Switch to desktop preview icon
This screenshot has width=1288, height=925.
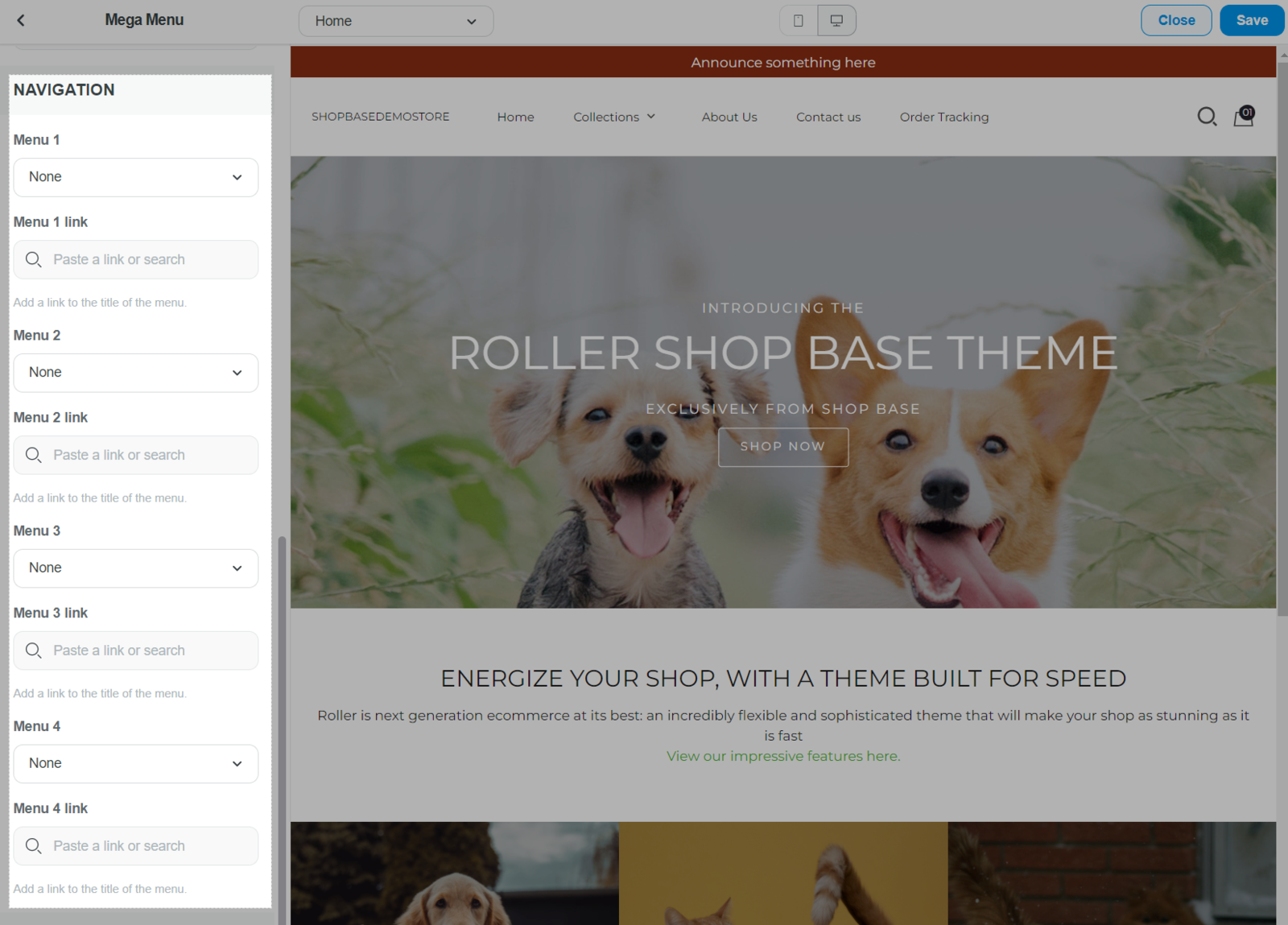click(836, 21)
